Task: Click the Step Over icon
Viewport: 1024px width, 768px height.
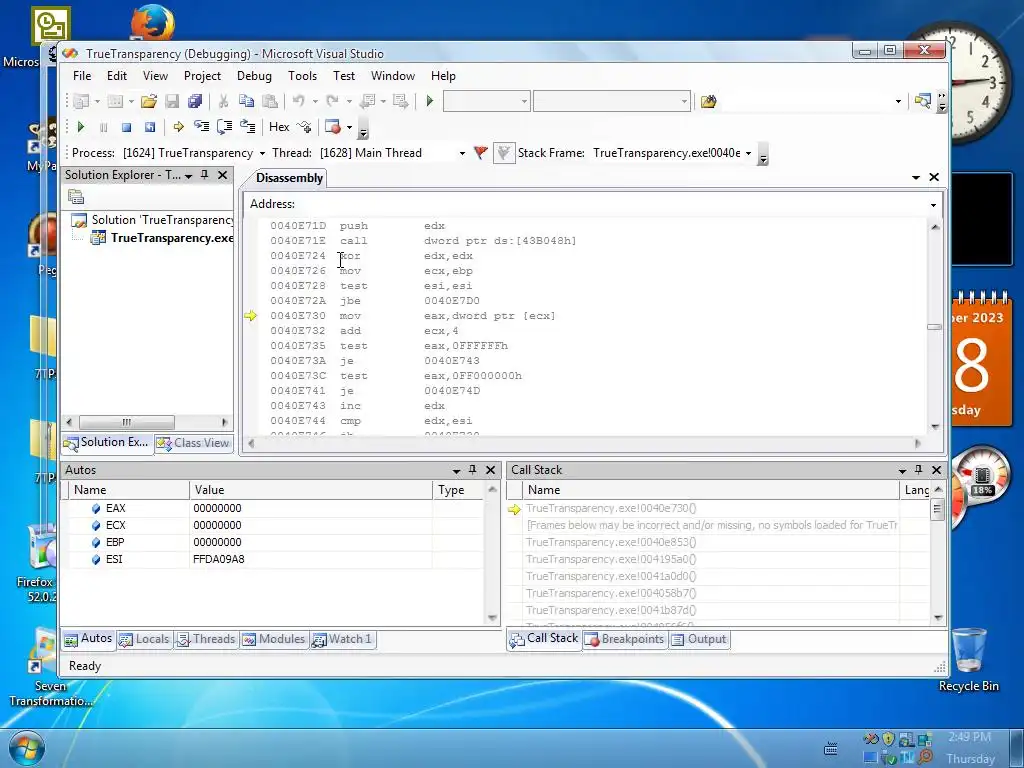Action: [x=224, y=127]
